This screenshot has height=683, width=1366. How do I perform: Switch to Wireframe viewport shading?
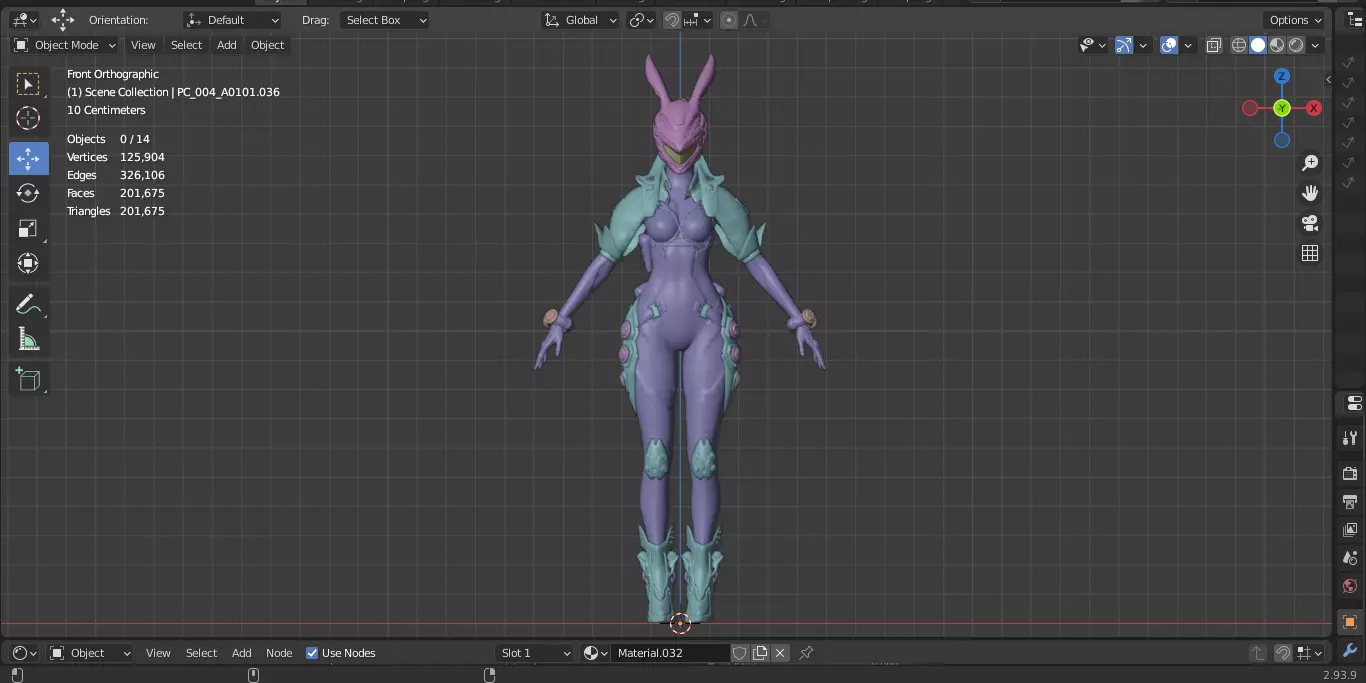(x=1239, y=45)
